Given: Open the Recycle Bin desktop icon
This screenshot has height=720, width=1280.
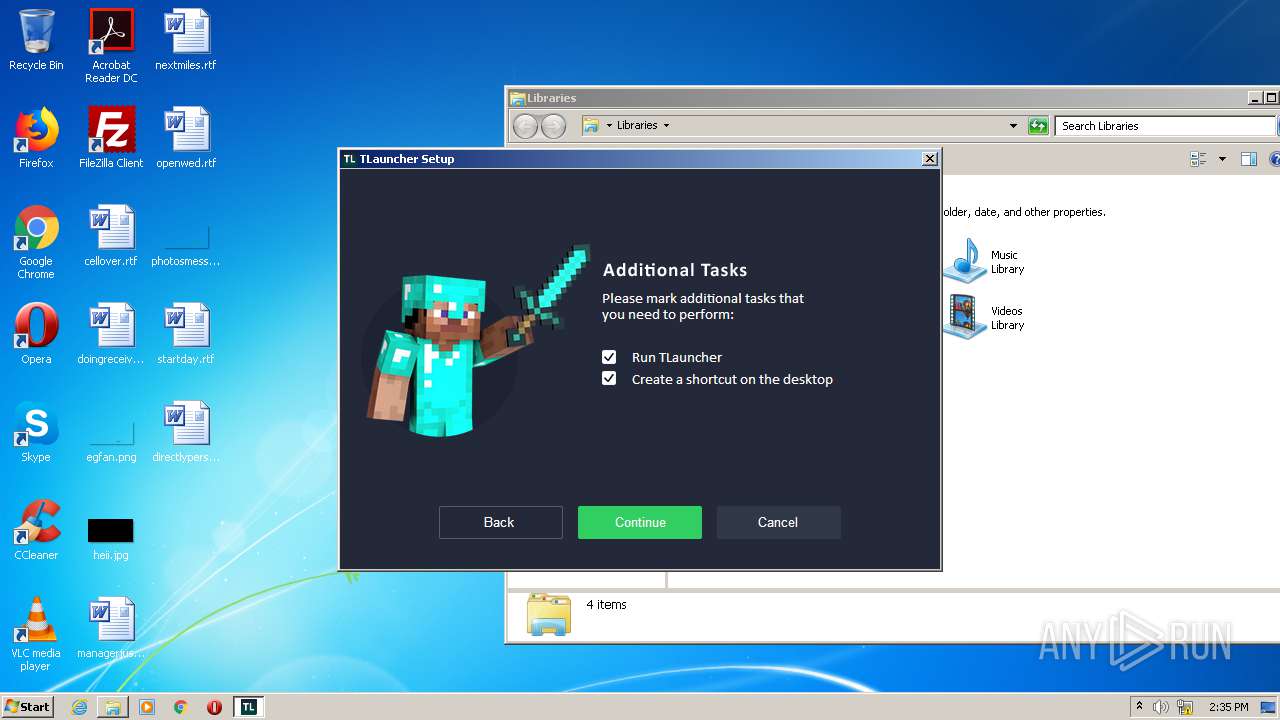Looking at the screenshot, I should click(x=36, y=41).
